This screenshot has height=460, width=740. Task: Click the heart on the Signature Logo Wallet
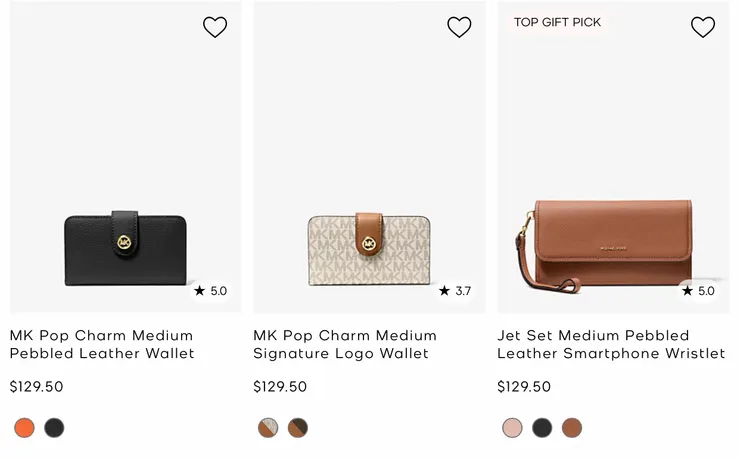click(x=459, y=27)
